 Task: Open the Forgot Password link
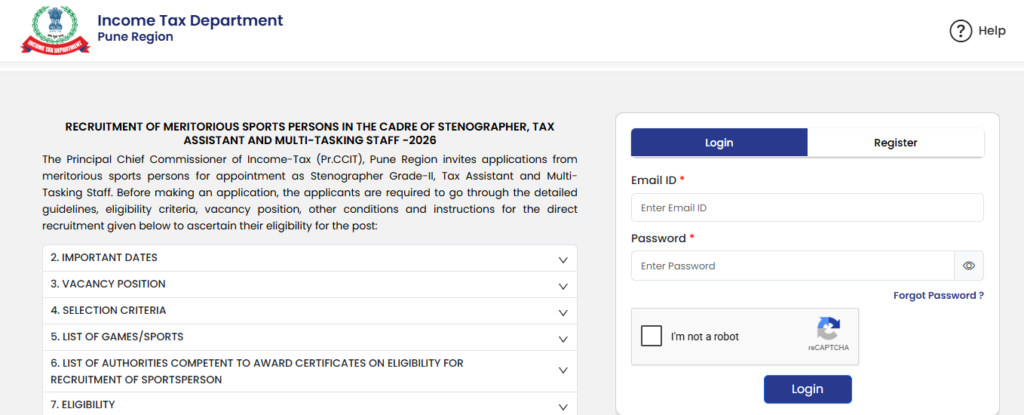coord(938,295)
